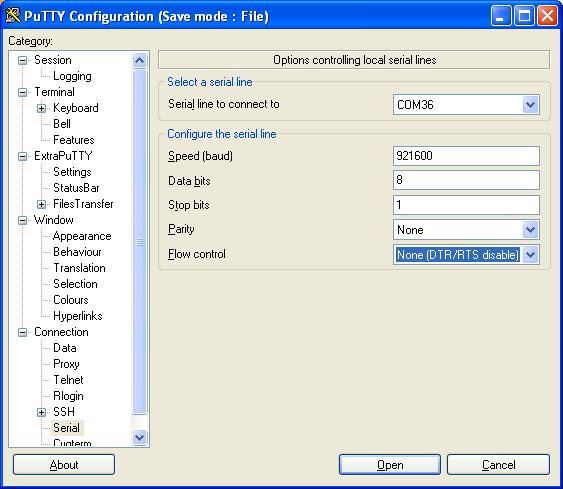The width and height of the screenshot is (563, 489).
Task: Open the Behaviour category
Action: pyautogui.click(x=77, y=252)
